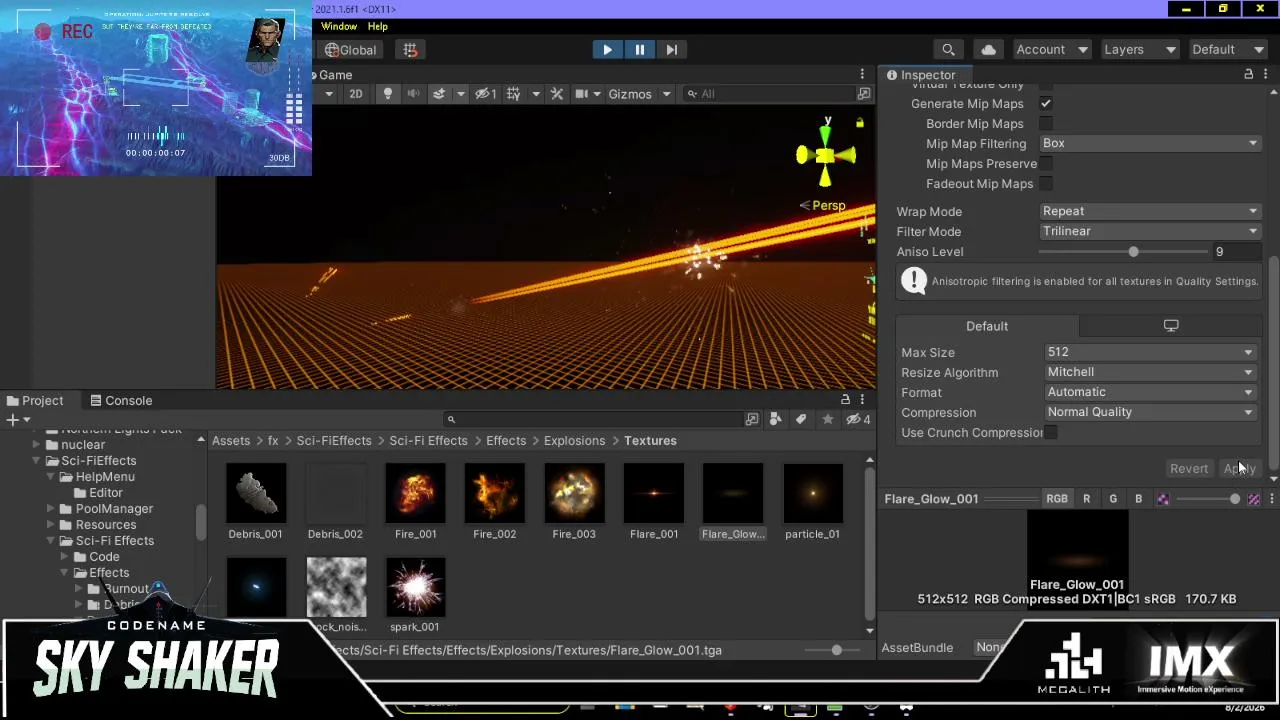Open the grid settings dropdown arrow
This screenshot has height=720, width=1280.
pyautogui.click(x=535, y=94)
